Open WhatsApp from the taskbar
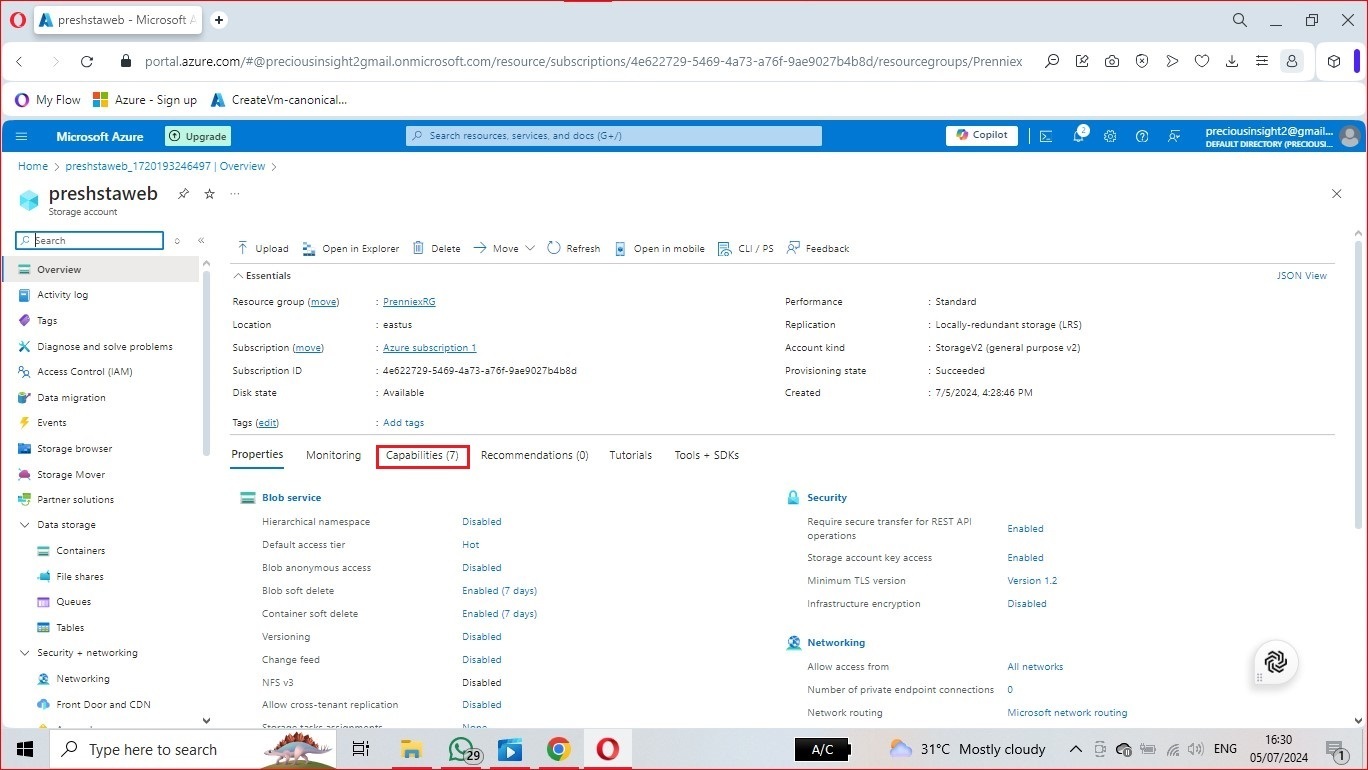The height and width of the screenshot is (770, 1368). point(461,749)
